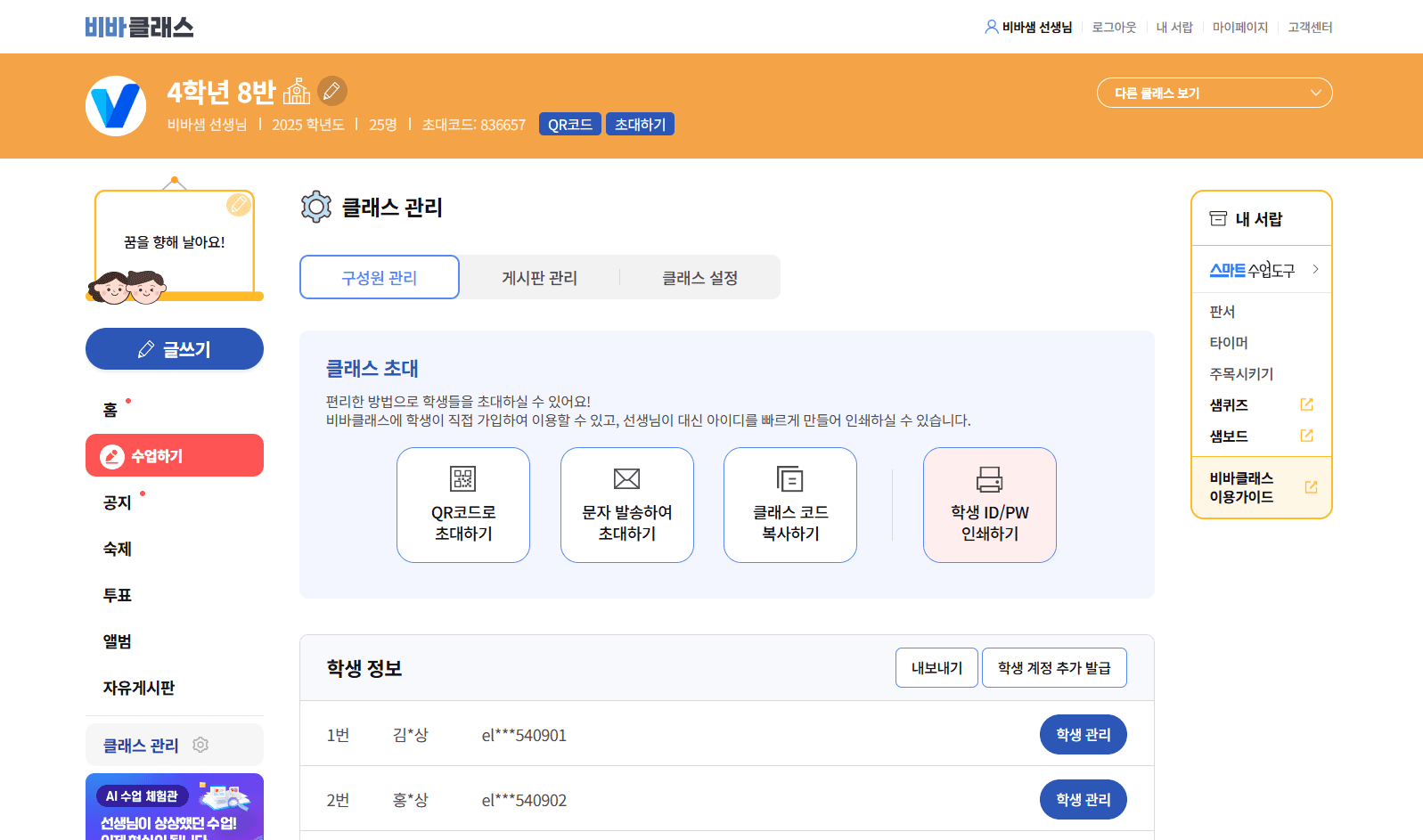The image size is (1423, 840).
Task: Click 학생 관리 for student 2번 홍*상
Action: (x=1084, y=799)
